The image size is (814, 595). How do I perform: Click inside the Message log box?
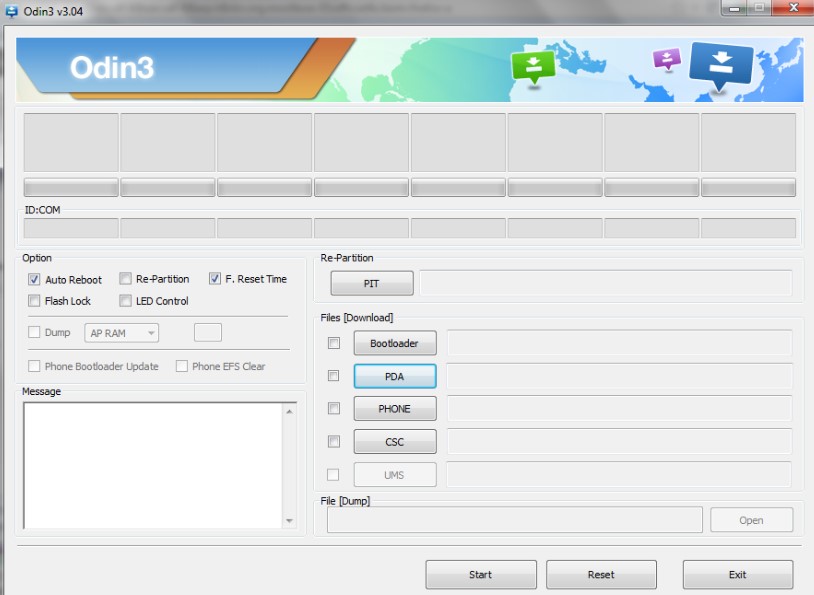pyautogui.click(x=153, y=465)
